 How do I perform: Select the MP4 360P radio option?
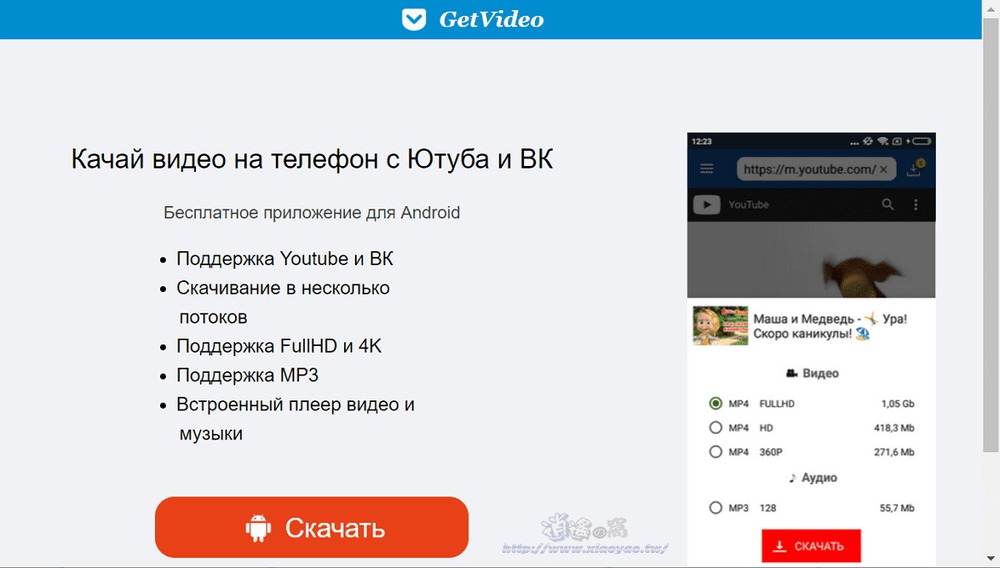point(715,452)
